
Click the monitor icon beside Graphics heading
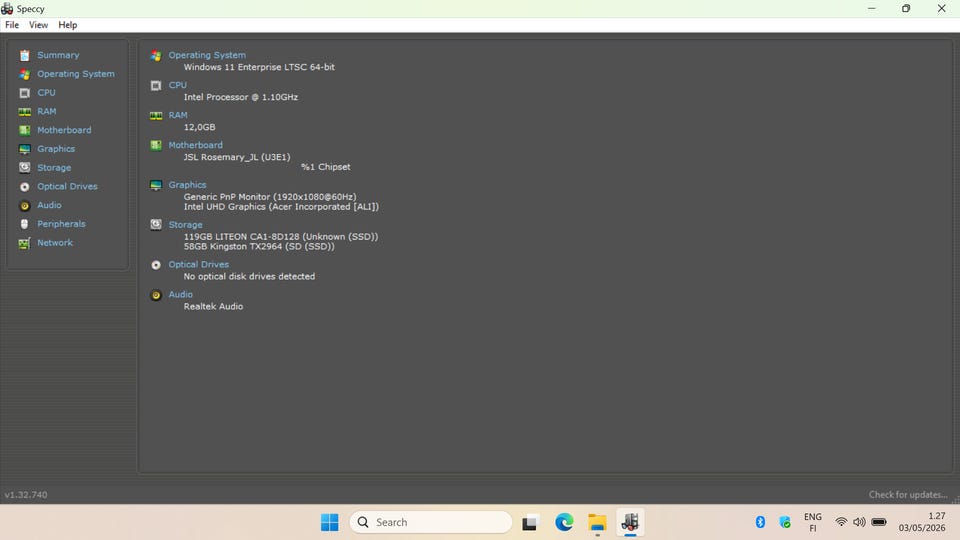point(156,186)
